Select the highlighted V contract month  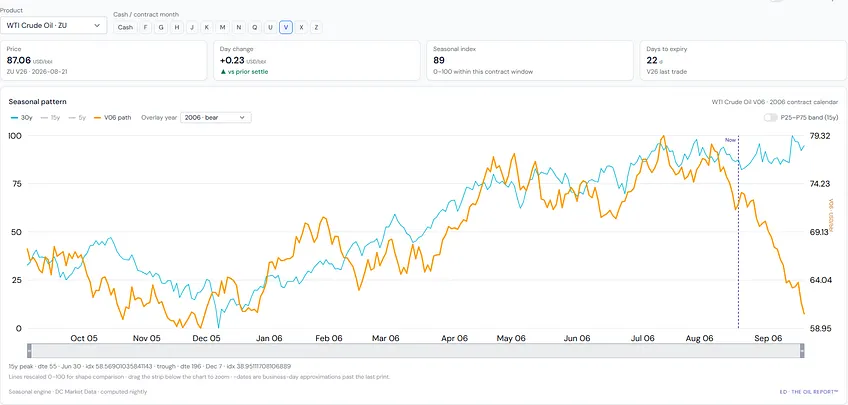(x=286, y=27)
